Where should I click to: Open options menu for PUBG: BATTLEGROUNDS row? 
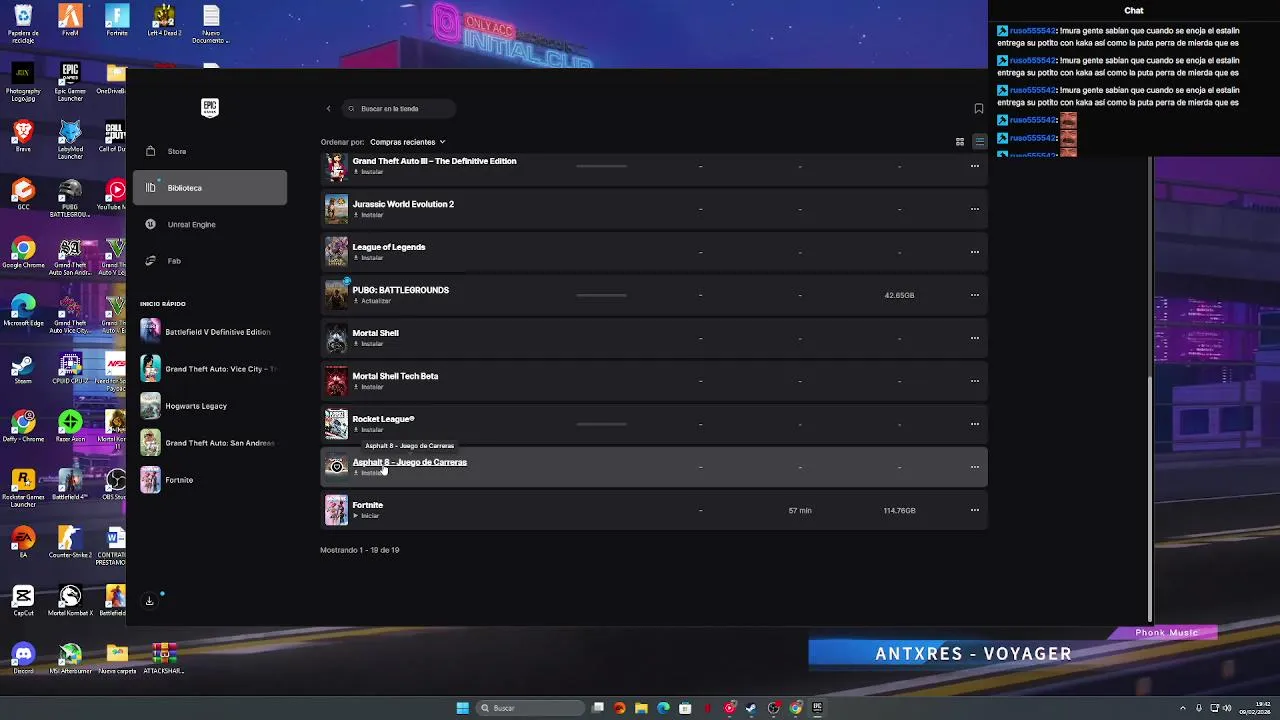[x=975, y=295]
